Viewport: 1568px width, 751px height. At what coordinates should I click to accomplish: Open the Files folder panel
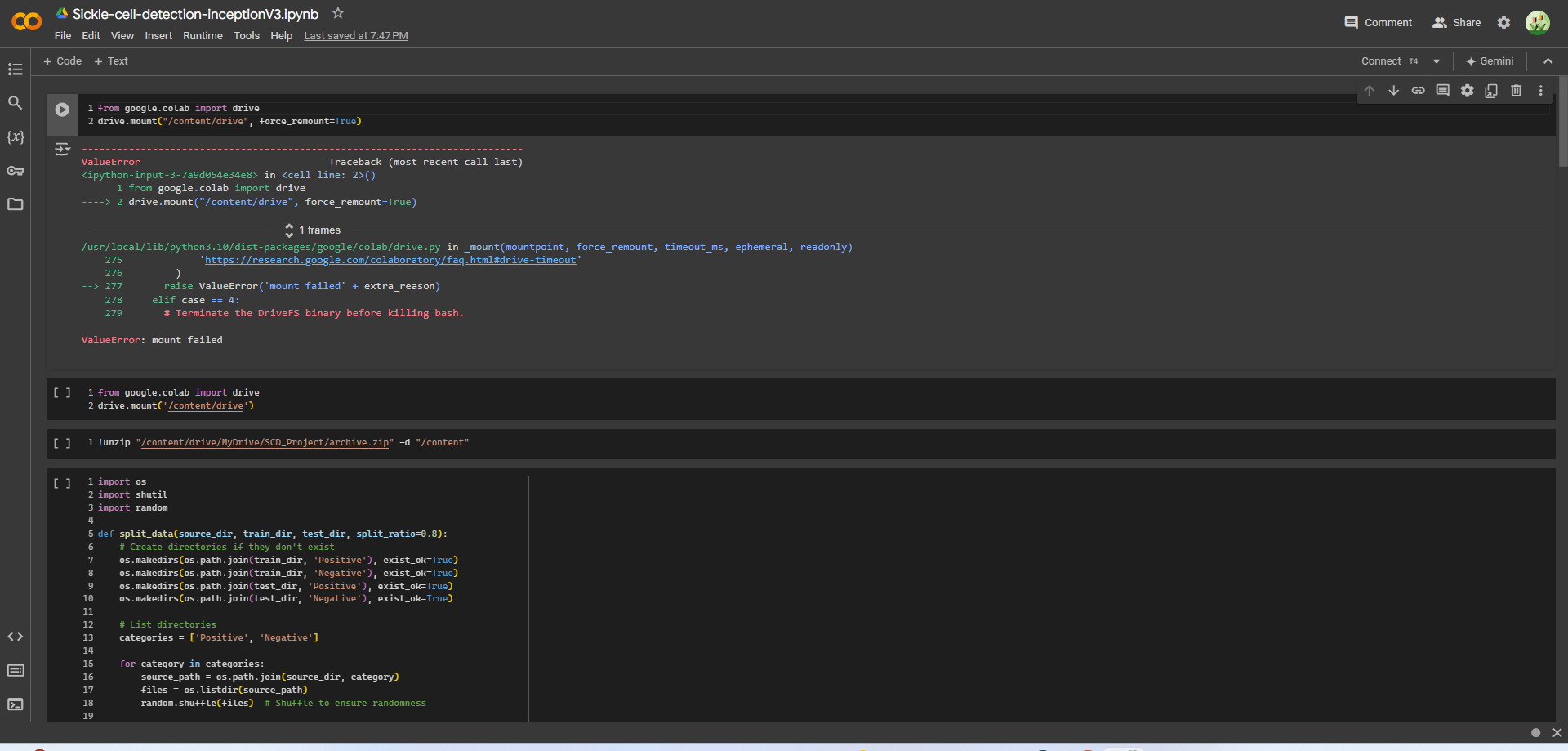tap(15, 204)
